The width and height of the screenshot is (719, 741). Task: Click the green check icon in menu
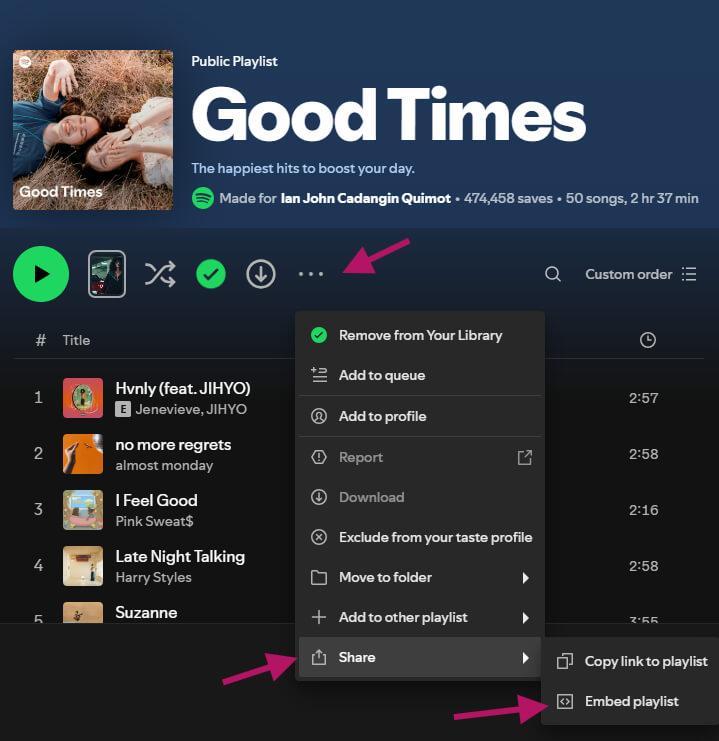[x=319, y=335]
